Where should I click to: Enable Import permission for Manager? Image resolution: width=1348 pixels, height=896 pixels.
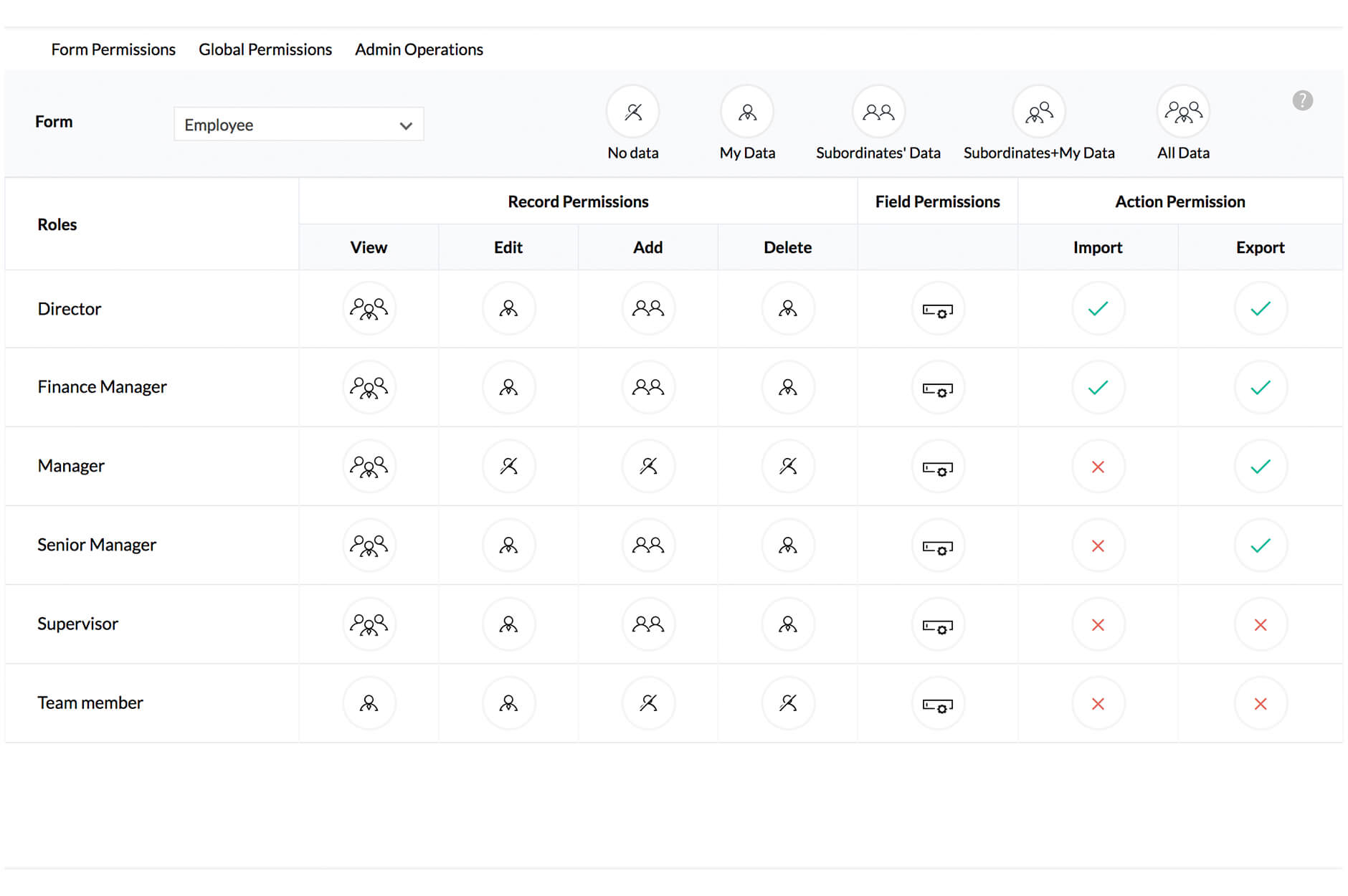coord(1098,467)
